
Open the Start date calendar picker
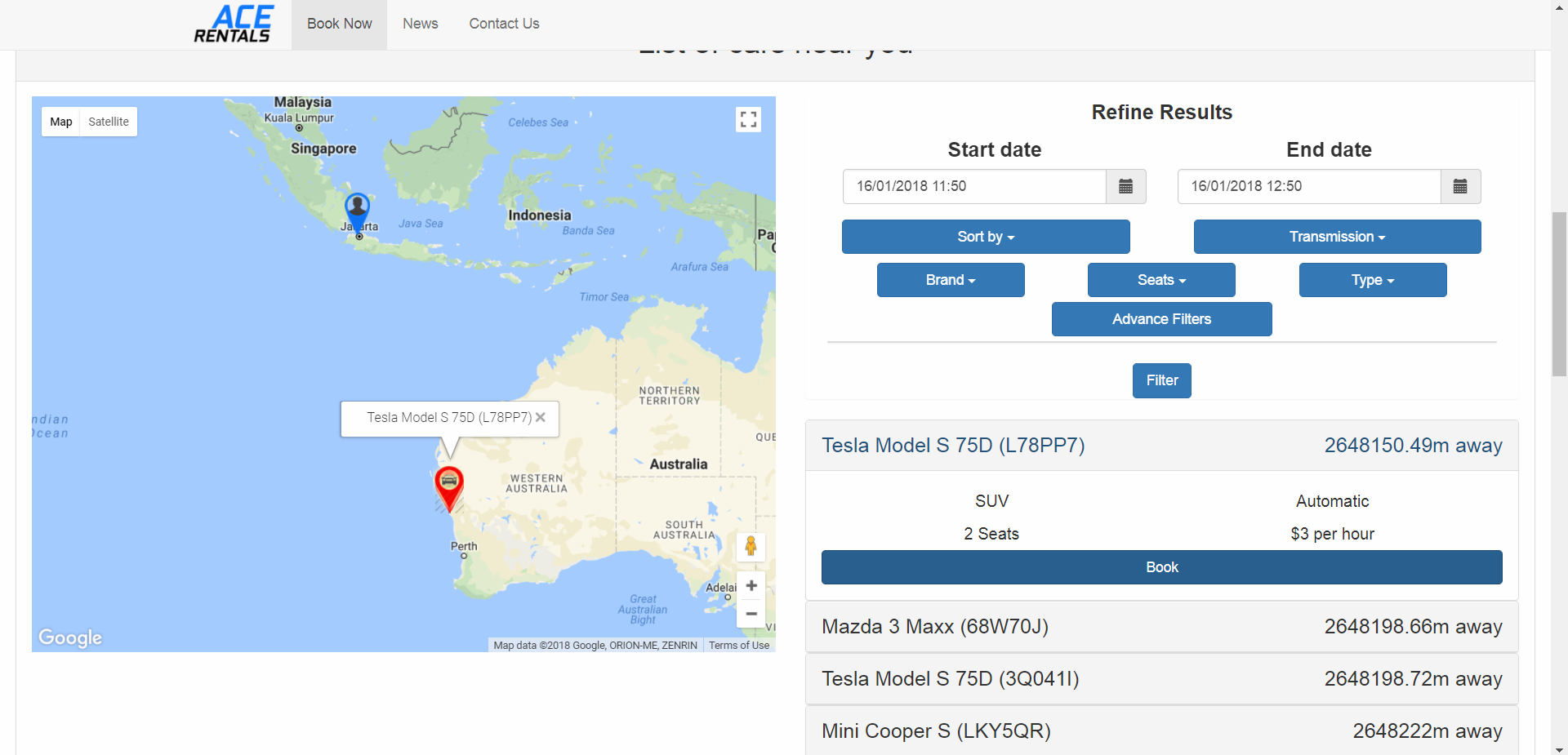1125,187
